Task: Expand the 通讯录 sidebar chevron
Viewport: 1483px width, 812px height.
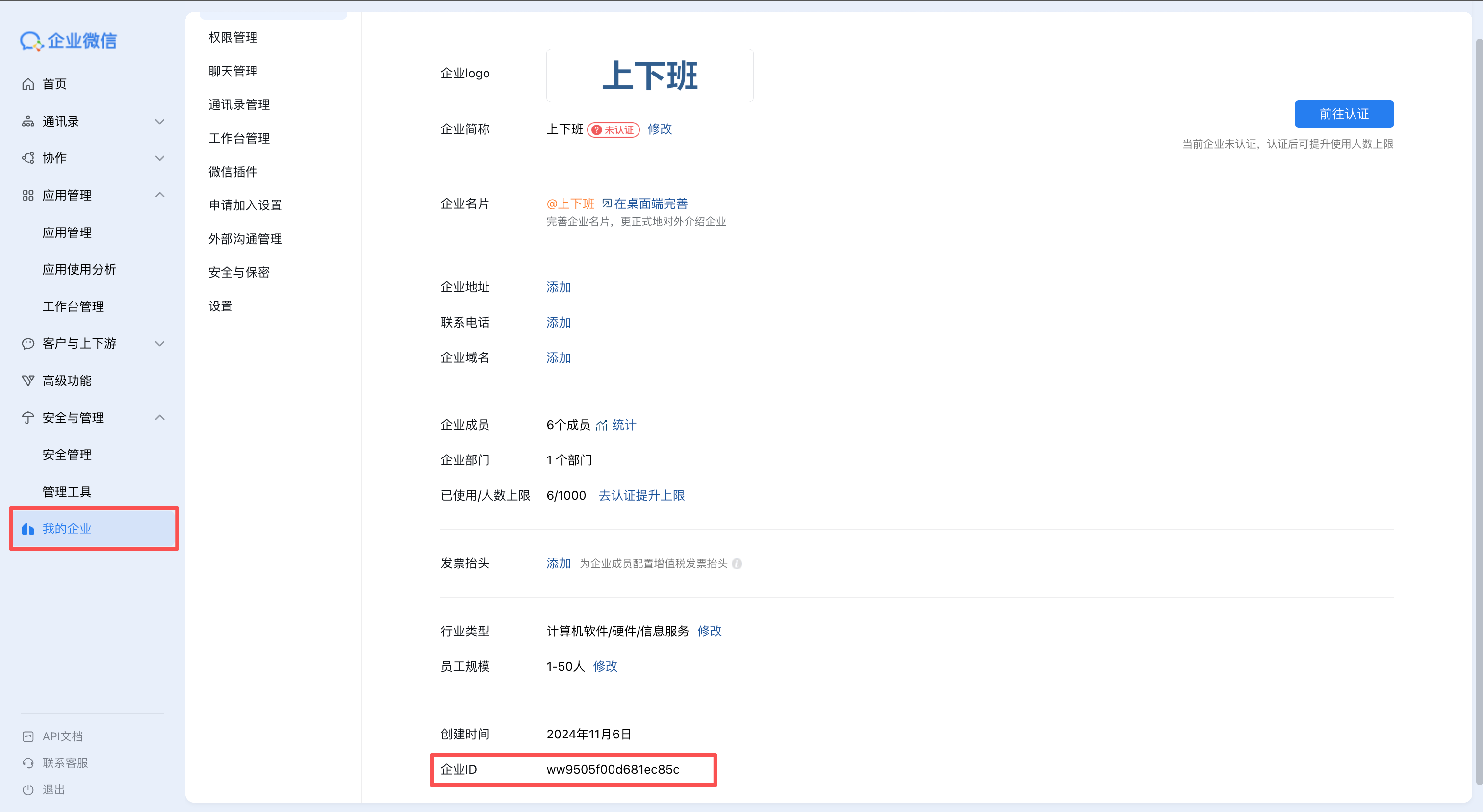Action: [x=160, y=122]
